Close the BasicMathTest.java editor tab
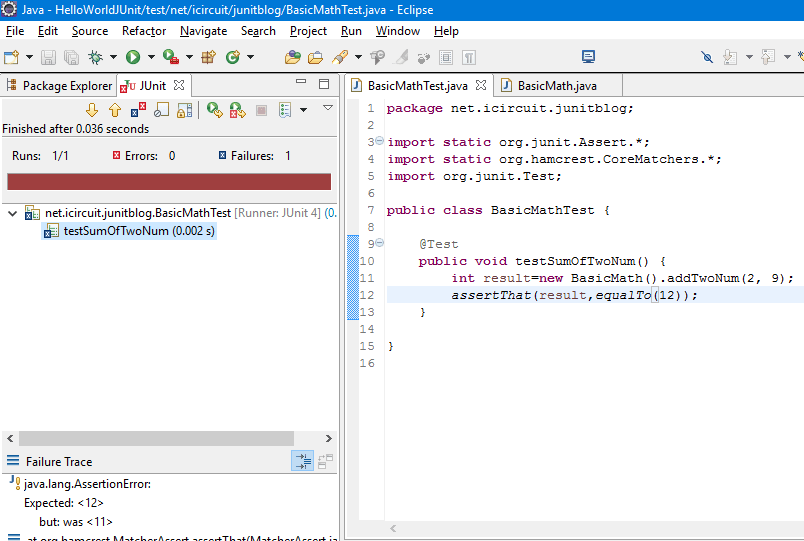 (x=480, y=85)
